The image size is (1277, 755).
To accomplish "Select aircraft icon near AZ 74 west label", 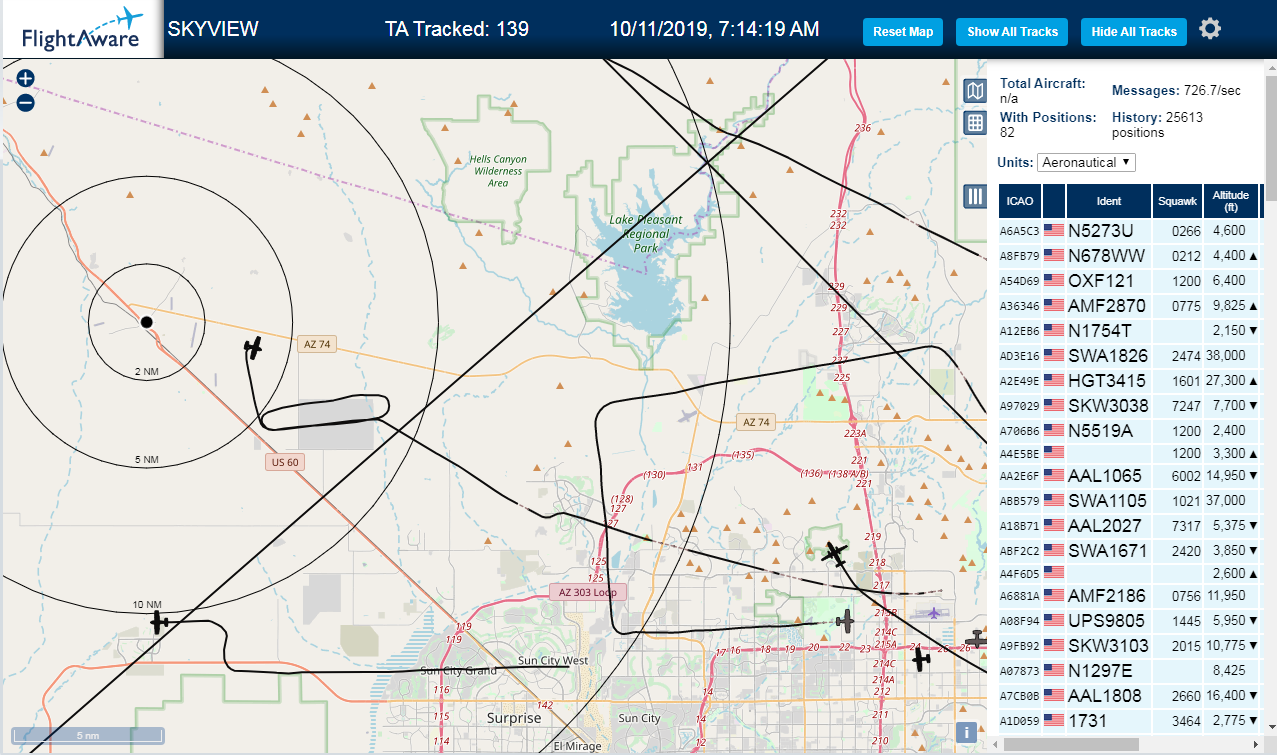I will [255, 348].
